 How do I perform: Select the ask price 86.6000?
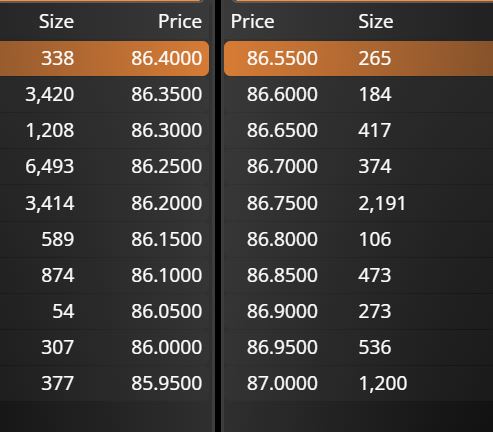coord(282,94)
